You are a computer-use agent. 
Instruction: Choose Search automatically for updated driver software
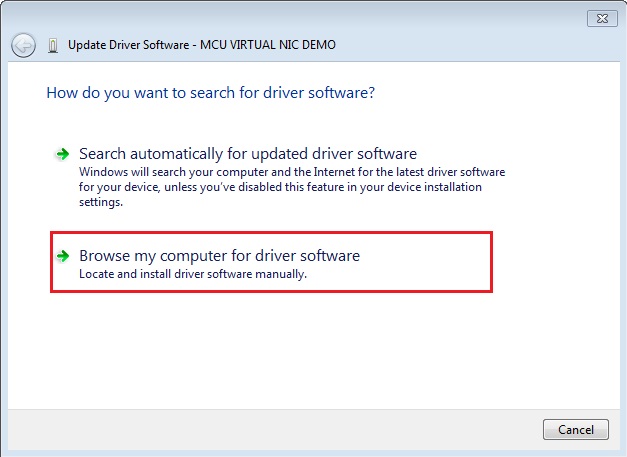[x=247, y=154]
